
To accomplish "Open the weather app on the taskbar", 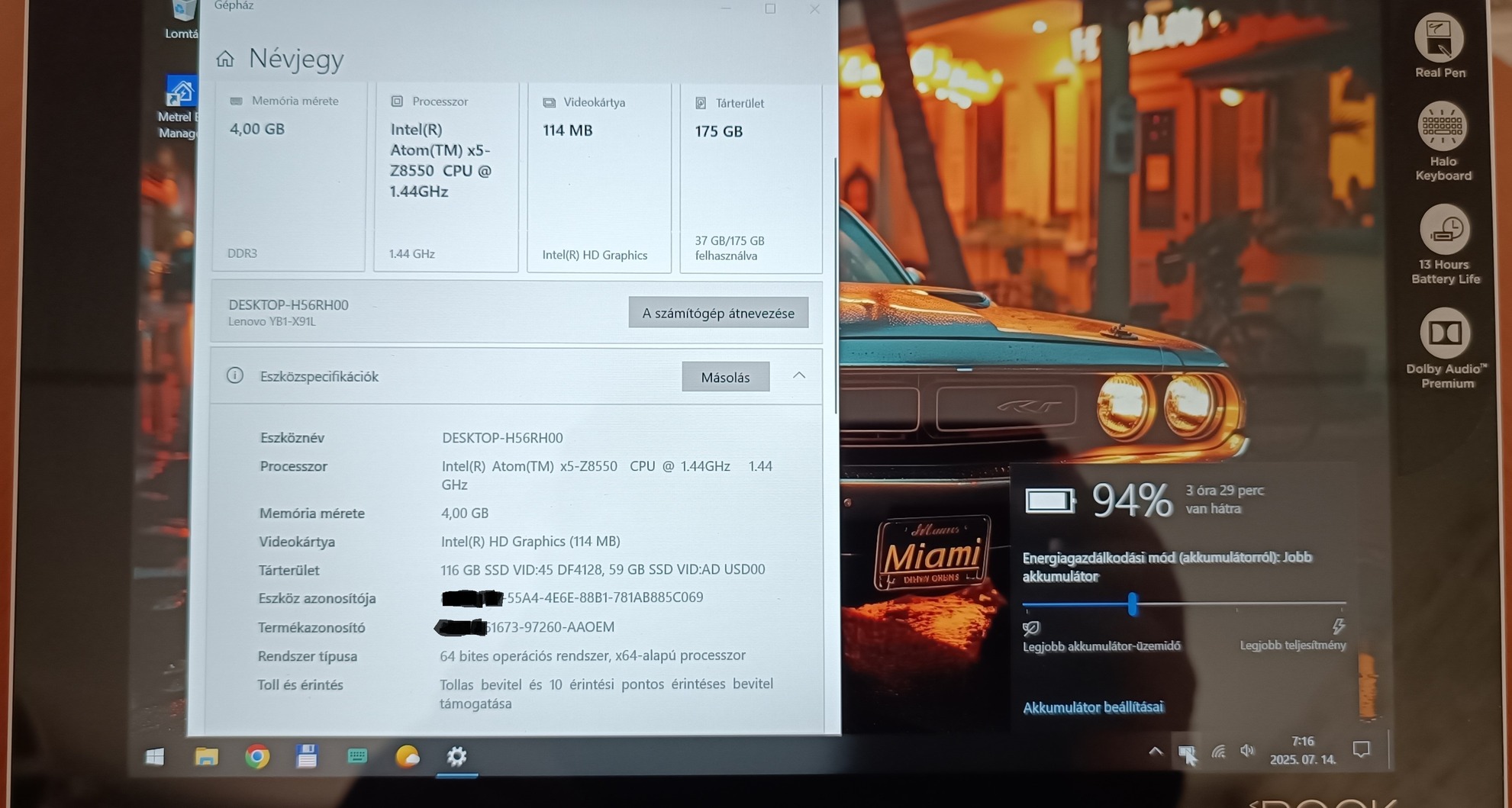I will [408, 756].
